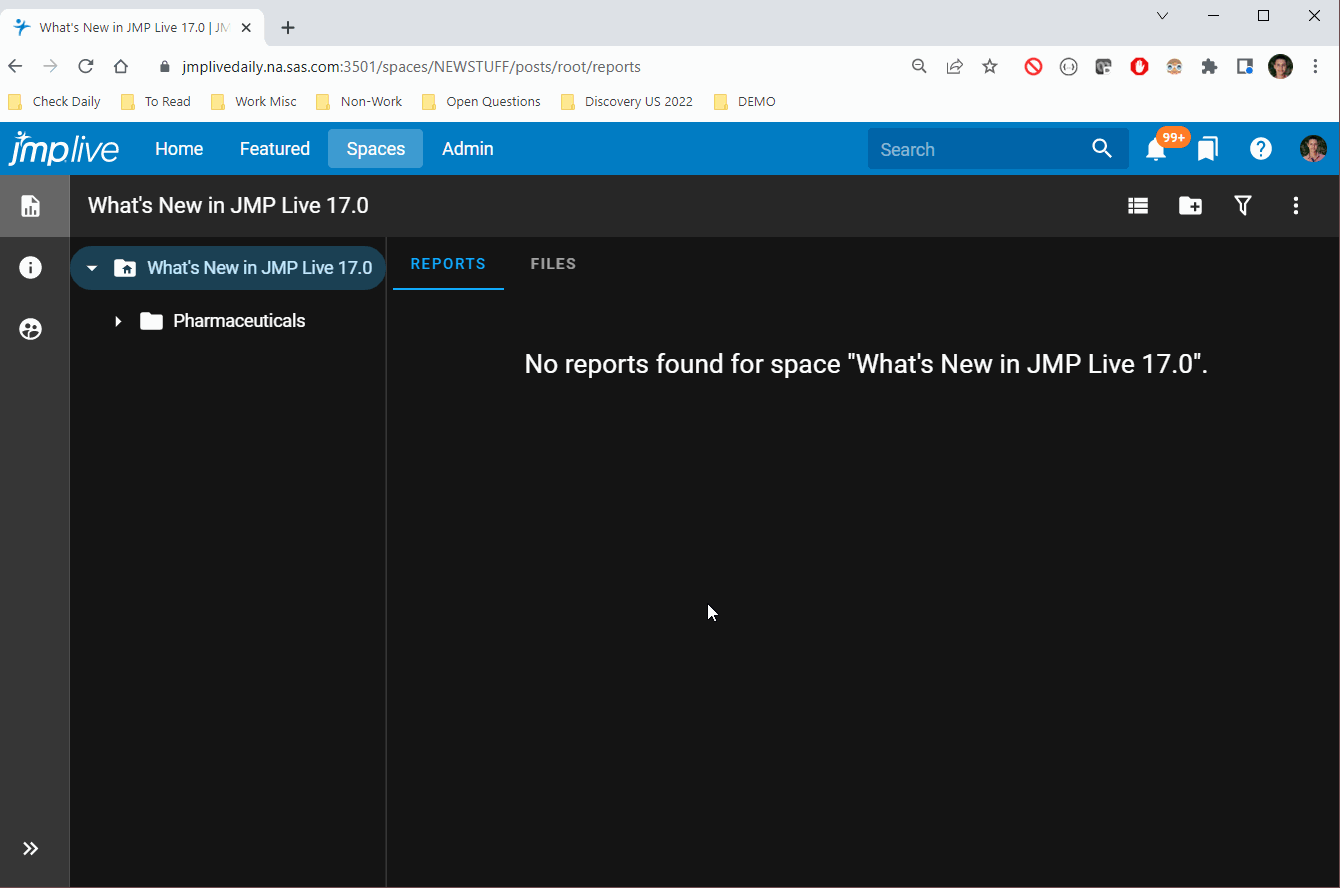Open JMP Live help

1260,148
